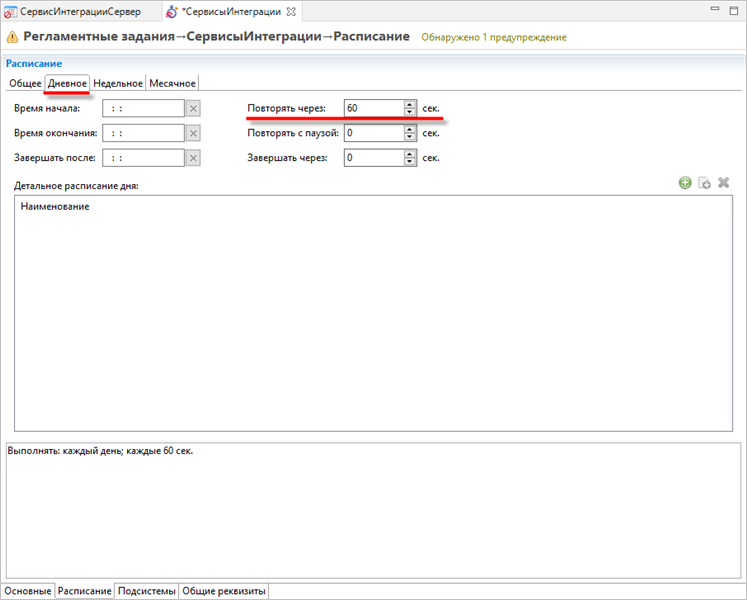Open the Месячное schedule tab

tap(173, 83)
